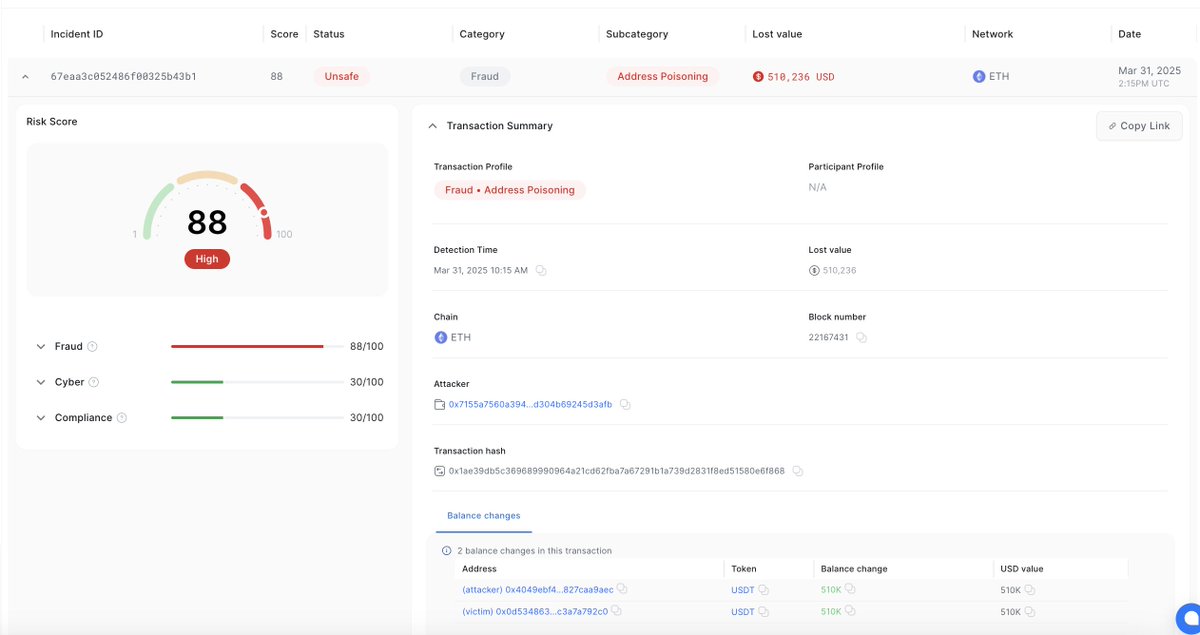
Task: Click the High risk label
Action: 207,259
